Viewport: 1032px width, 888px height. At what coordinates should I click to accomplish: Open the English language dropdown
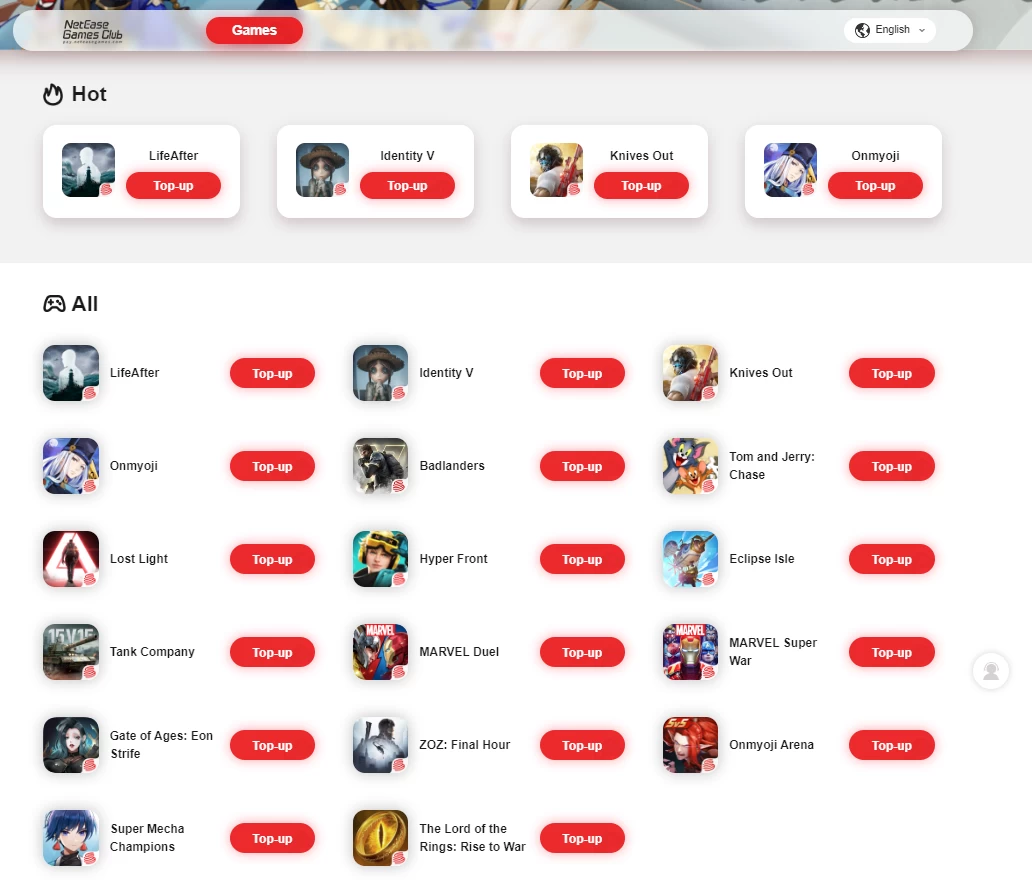pos(890,30)
